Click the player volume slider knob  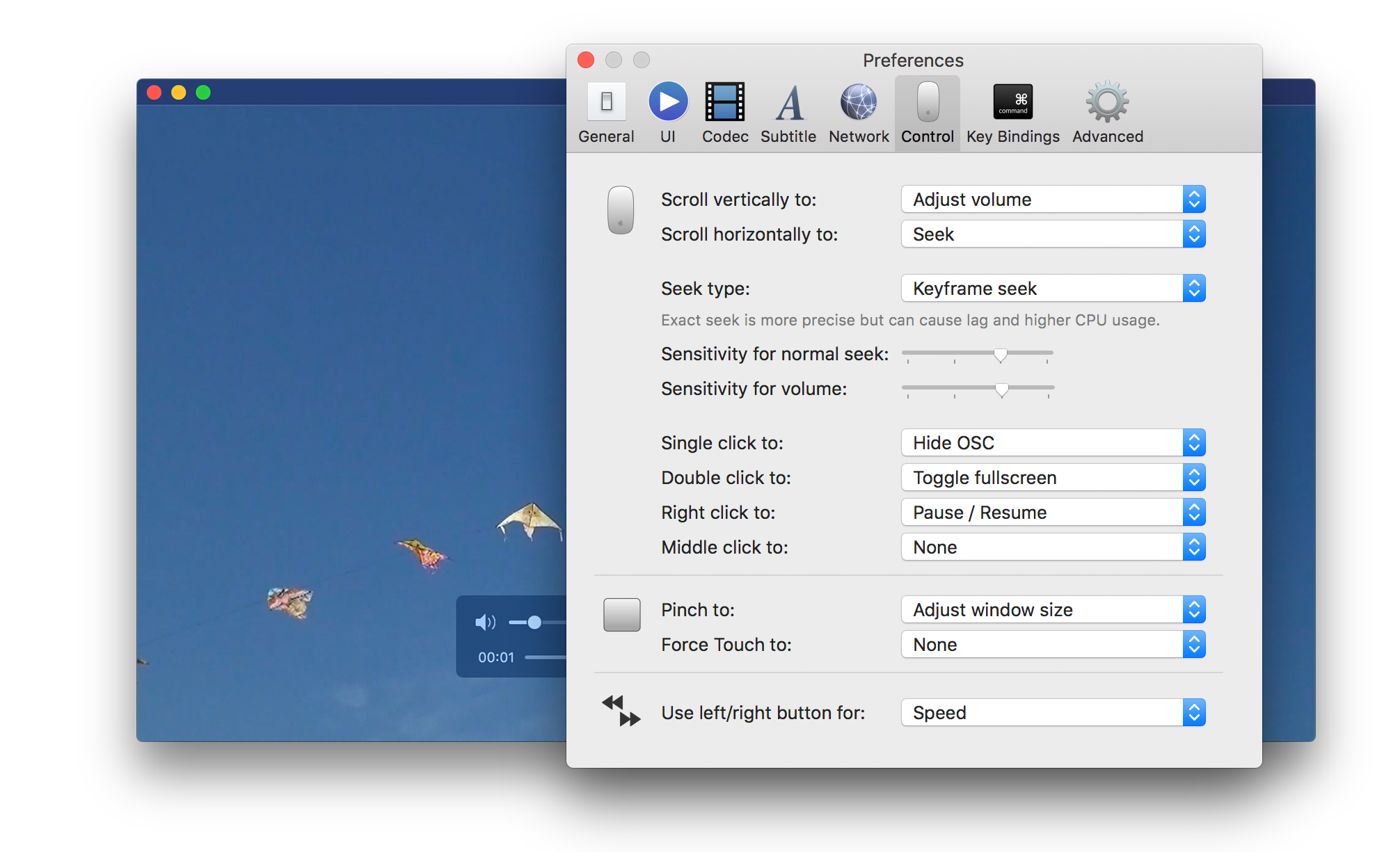click(534, 622)
